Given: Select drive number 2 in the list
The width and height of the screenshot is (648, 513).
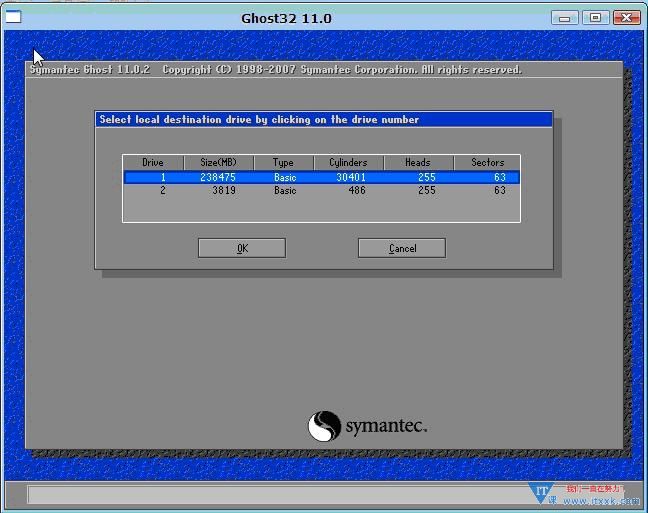Looking at the screenshot, I should (163, 190).
